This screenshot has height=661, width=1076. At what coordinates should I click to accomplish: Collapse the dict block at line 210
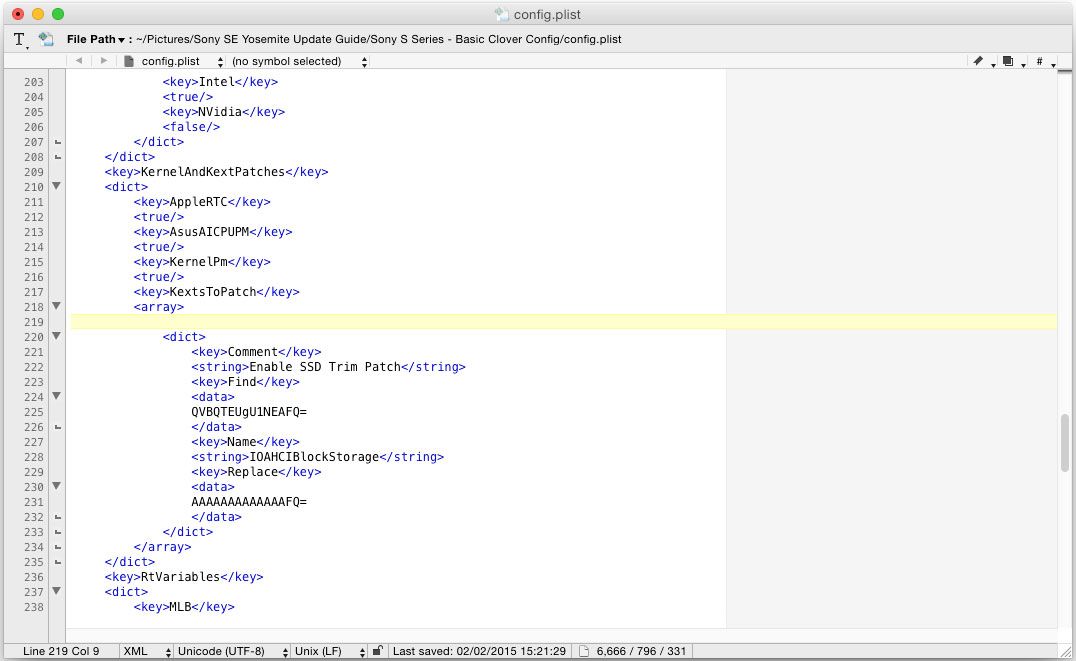56,186
